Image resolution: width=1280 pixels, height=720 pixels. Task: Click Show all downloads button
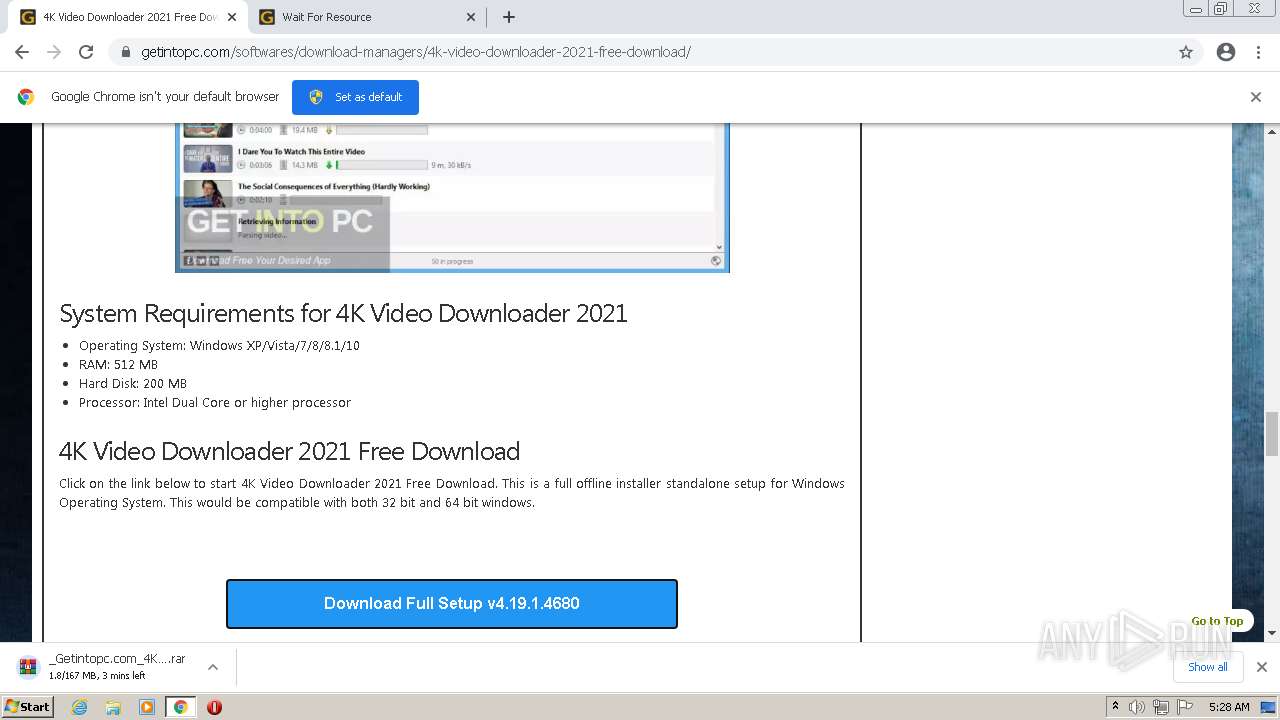(x=1208, y=667)
